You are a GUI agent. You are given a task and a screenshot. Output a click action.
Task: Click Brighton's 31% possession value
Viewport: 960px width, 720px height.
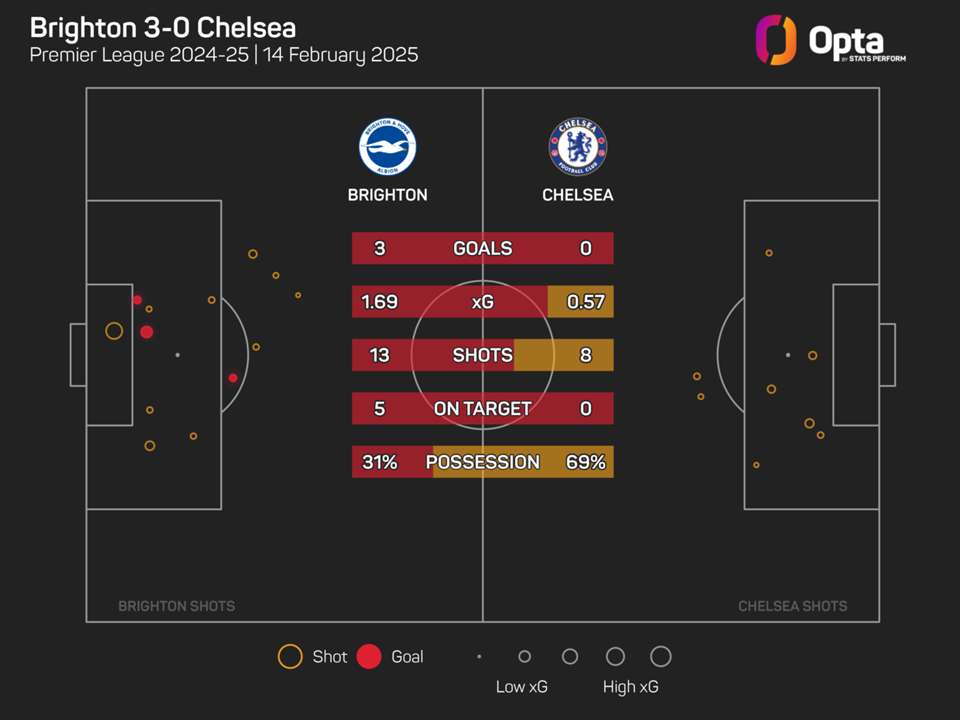[379, 462]
